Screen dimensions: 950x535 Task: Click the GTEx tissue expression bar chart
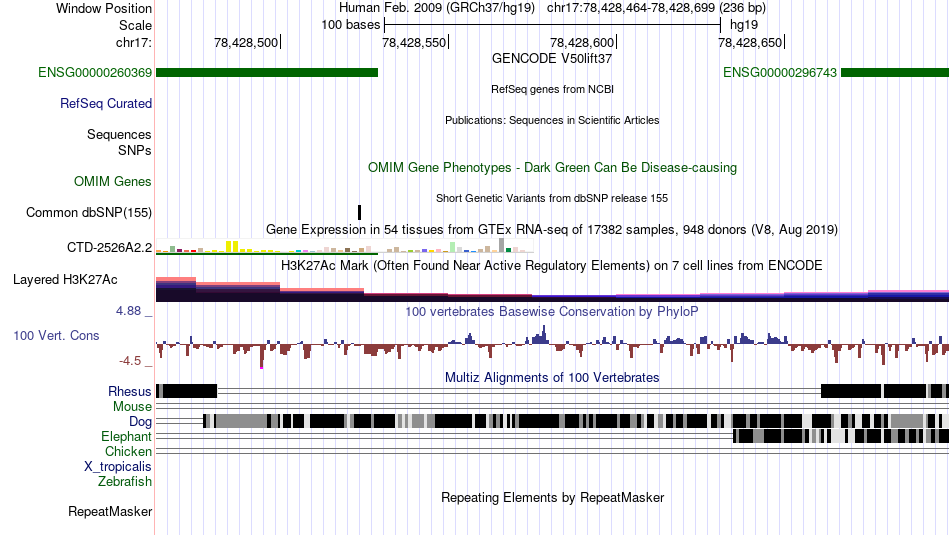click(344, 246)
